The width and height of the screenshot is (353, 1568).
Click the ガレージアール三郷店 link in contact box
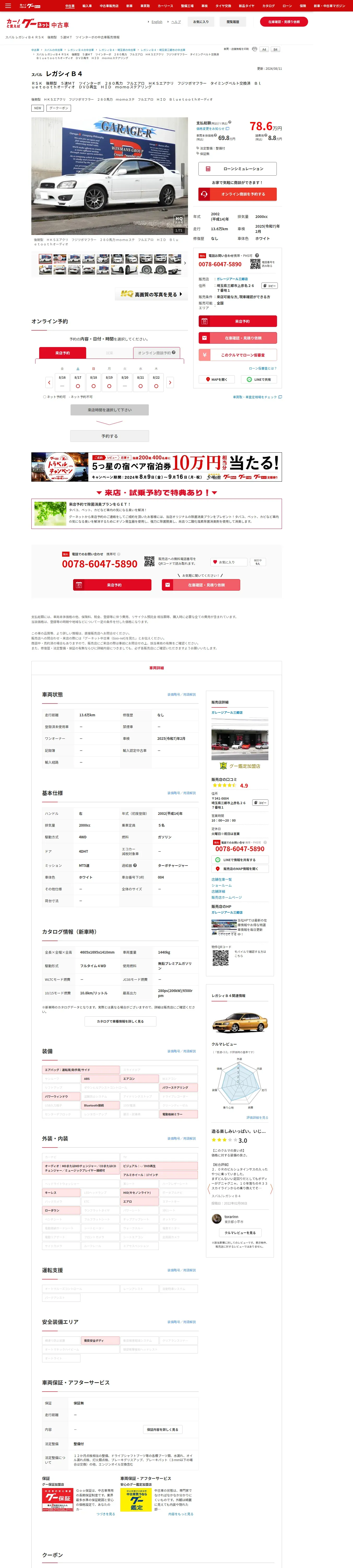[232, 279]
